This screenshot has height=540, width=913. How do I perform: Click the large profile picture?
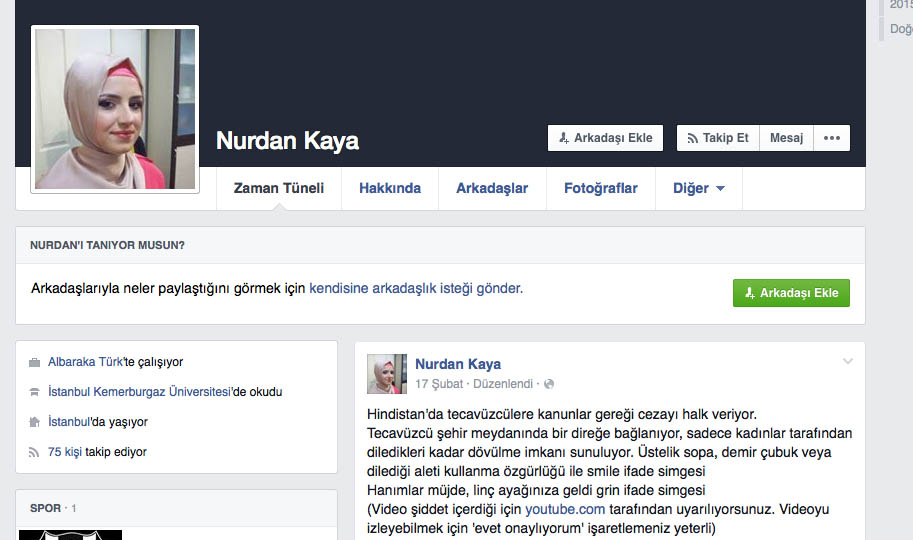point(115,109)
